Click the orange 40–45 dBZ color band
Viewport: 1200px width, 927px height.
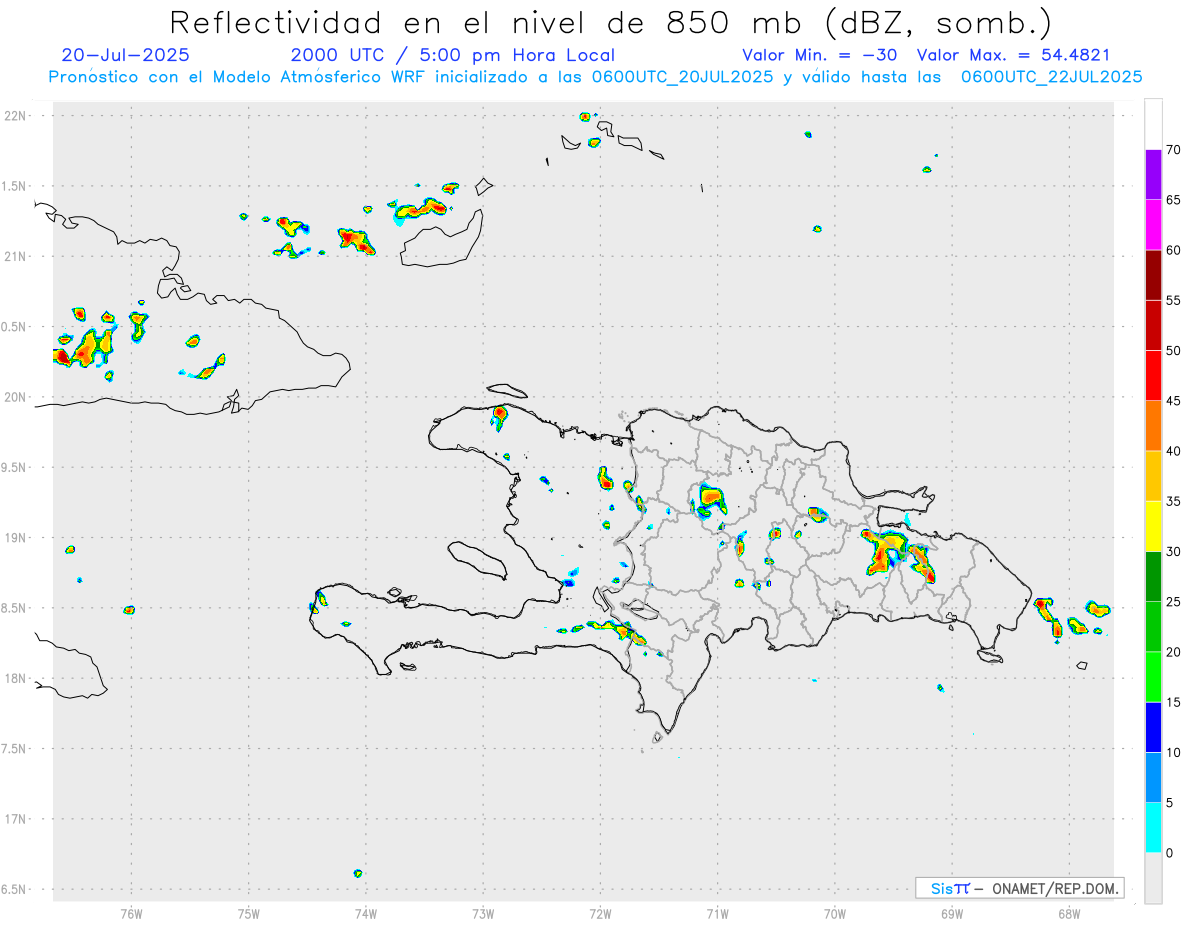(1153, 426)
